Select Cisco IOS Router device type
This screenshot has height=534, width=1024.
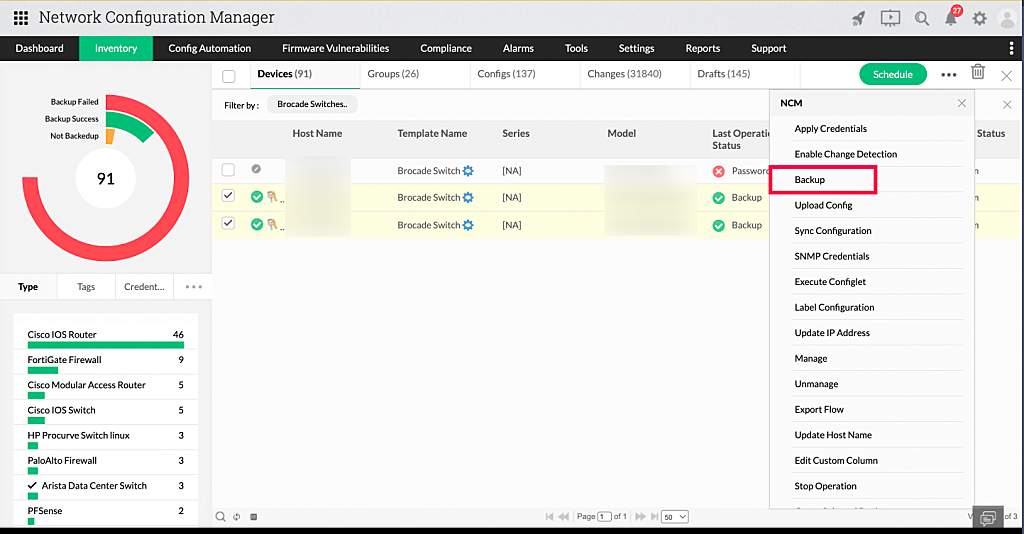(62, 335)
